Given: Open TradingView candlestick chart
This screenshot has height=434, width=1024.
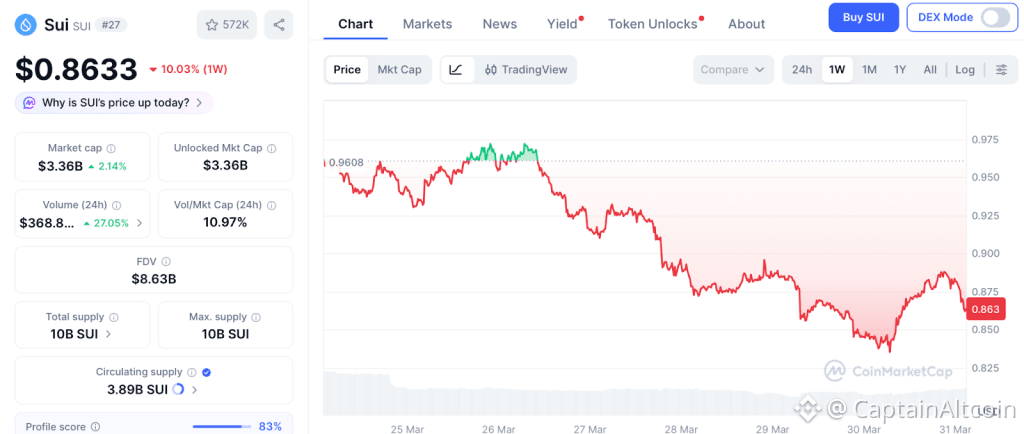Looking at the screenshot, I should (526, 70).
